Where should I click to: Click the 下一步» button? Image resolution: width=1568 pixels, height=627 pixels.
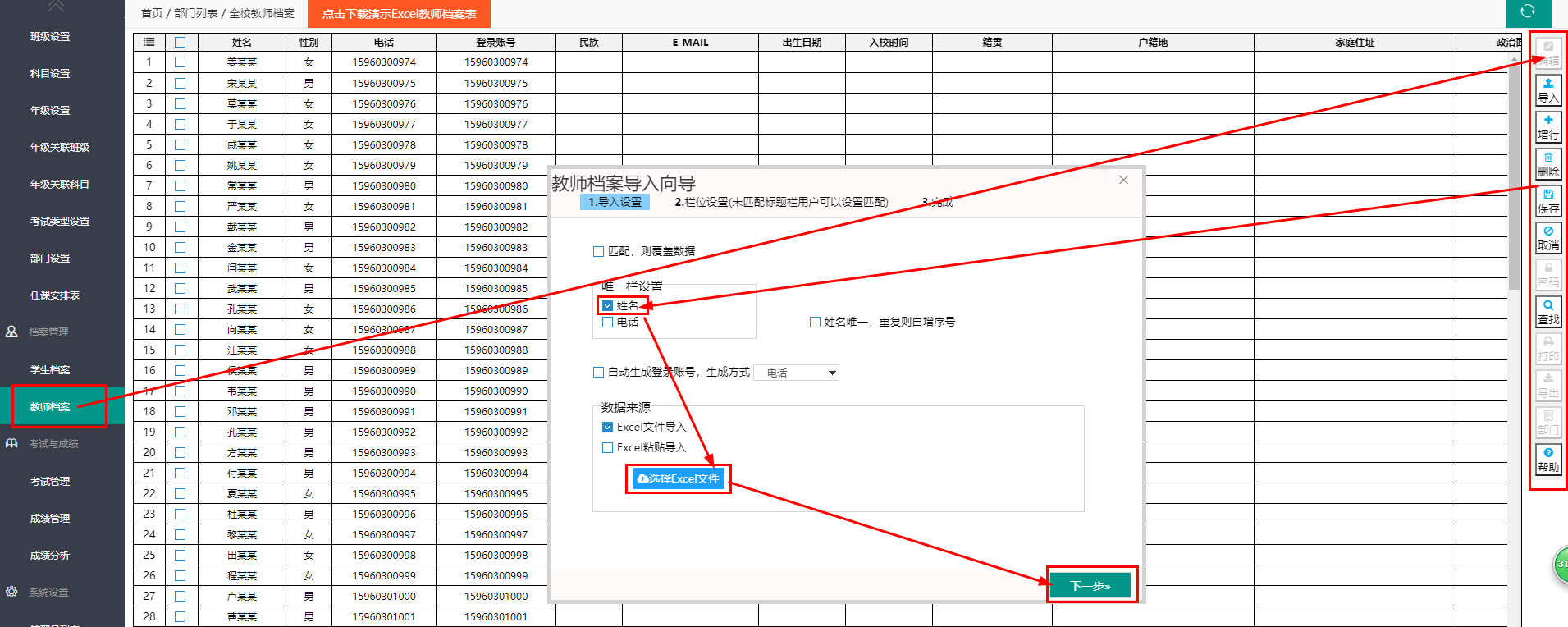coord(1091,585)
